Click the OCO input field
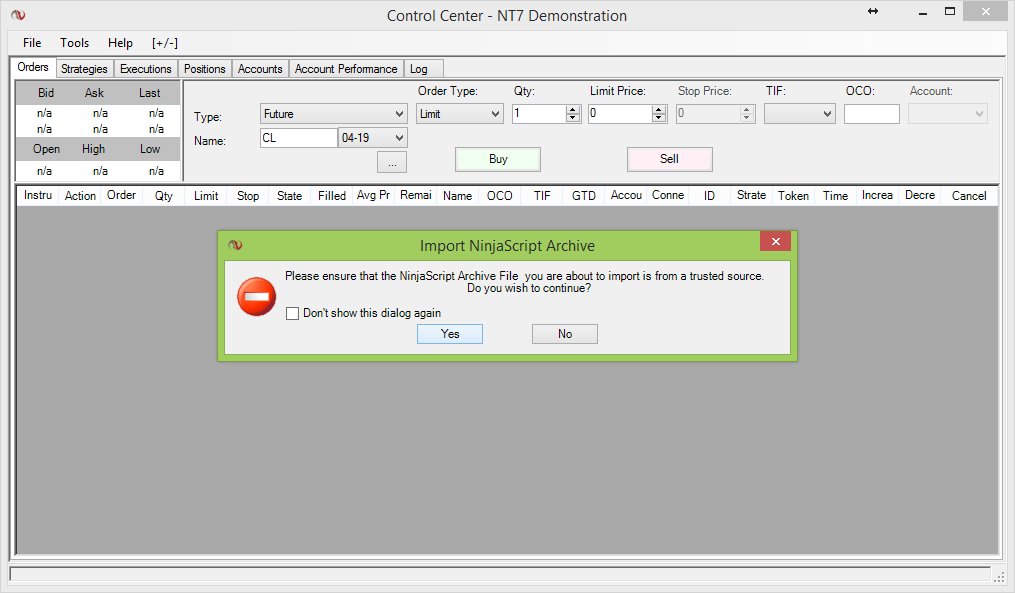The width and height of the screenshot is (1015, 593). click(x=872, y=114)
